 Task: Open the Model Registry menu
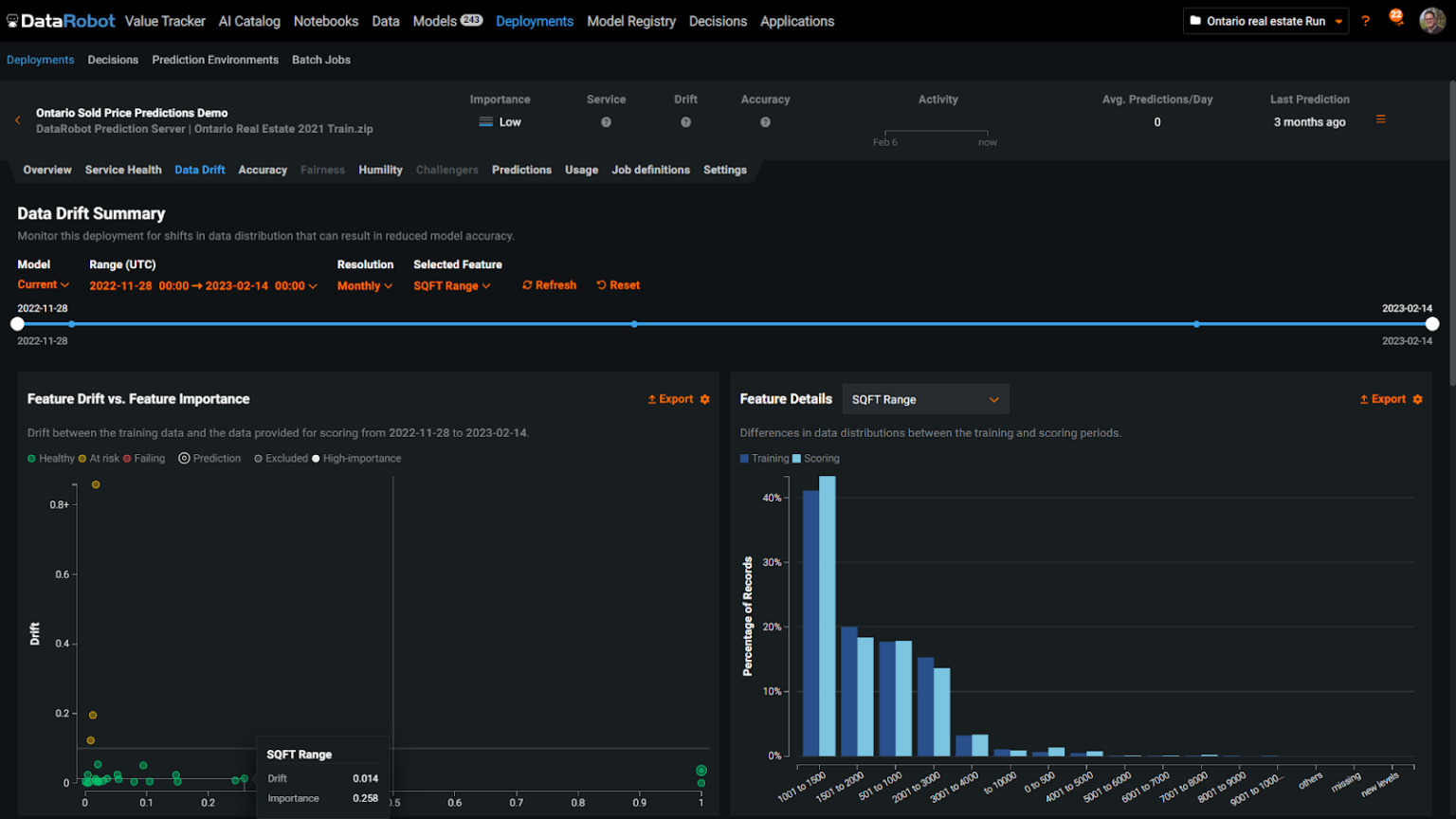[630, 21]
